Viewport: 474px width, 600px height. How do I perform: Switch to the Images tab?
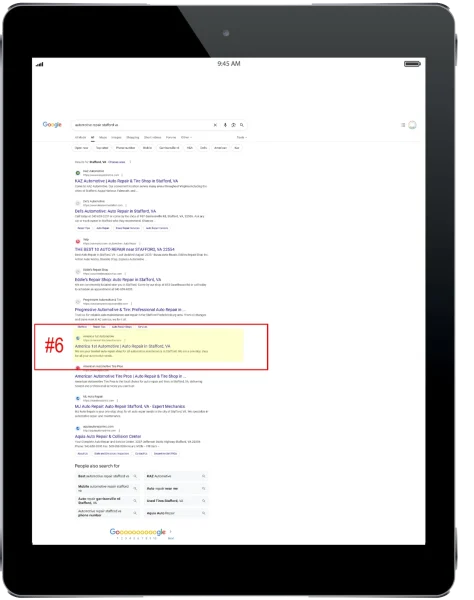(116, 137)
